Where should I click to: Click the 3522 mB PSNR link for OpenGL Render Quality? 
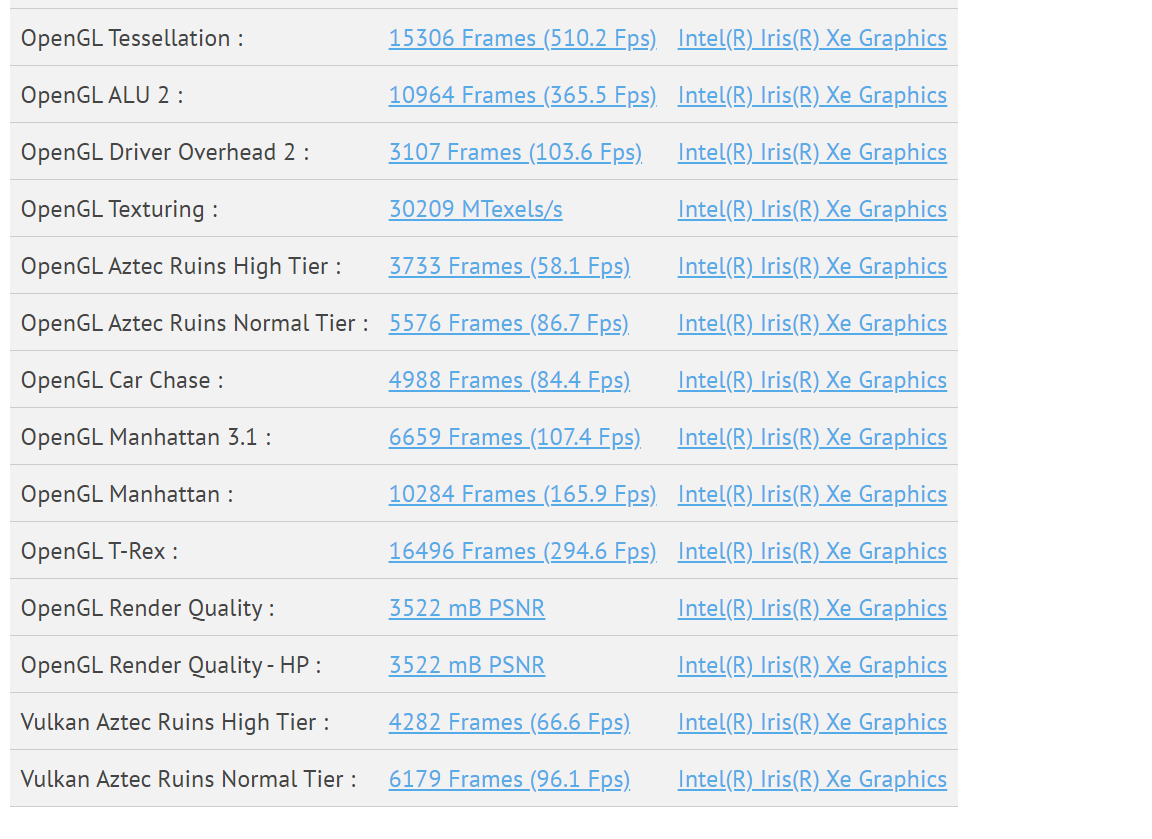pyautogui.click(x=467, y=608)
